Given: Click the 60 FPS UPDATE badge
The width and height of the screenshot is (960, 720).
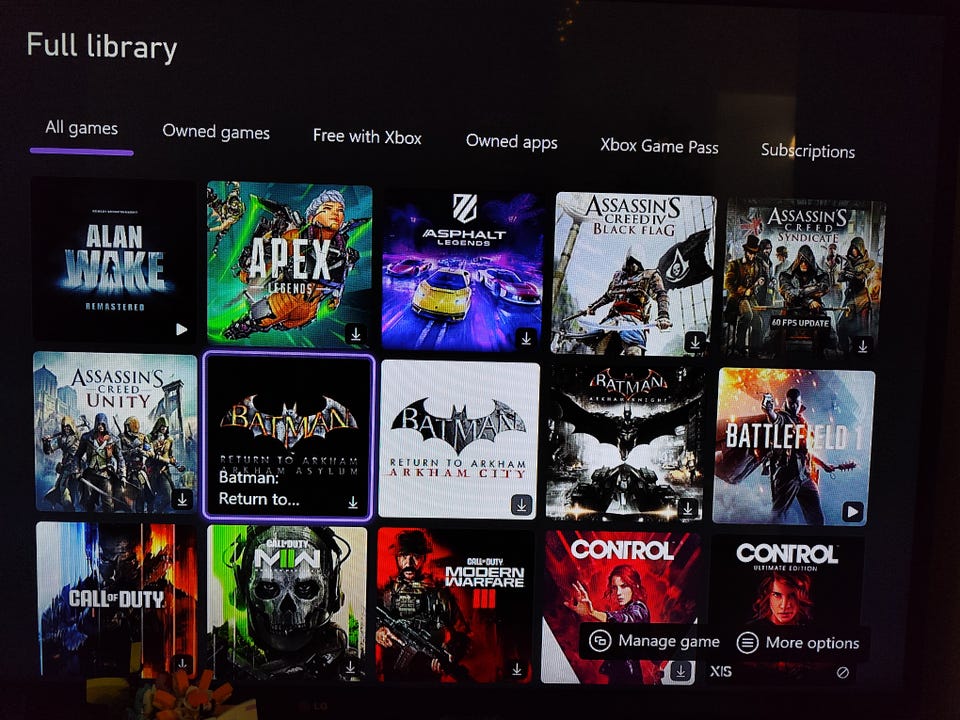Looking at the screenshot, I should click(800, 323).
